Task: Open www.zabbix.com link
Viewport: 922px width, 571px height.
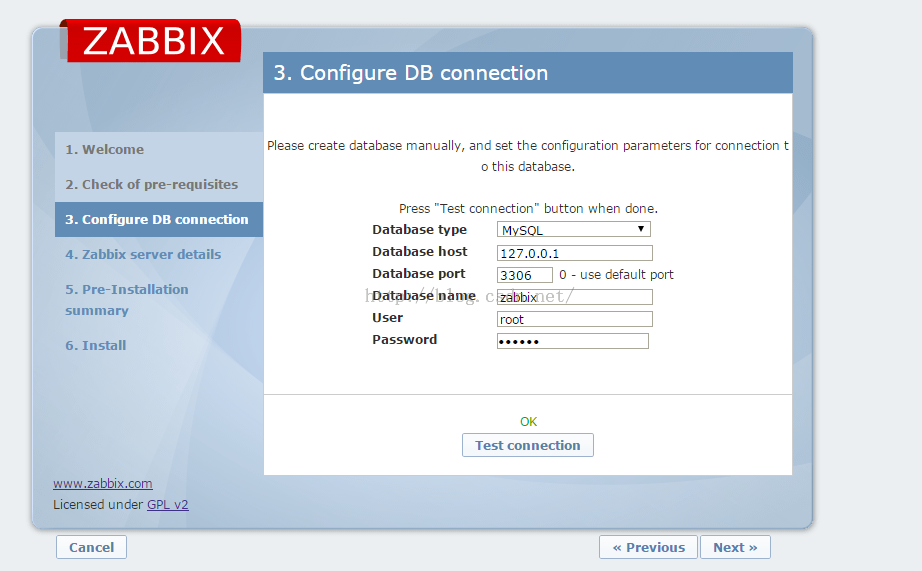Action: coord(103,483)
